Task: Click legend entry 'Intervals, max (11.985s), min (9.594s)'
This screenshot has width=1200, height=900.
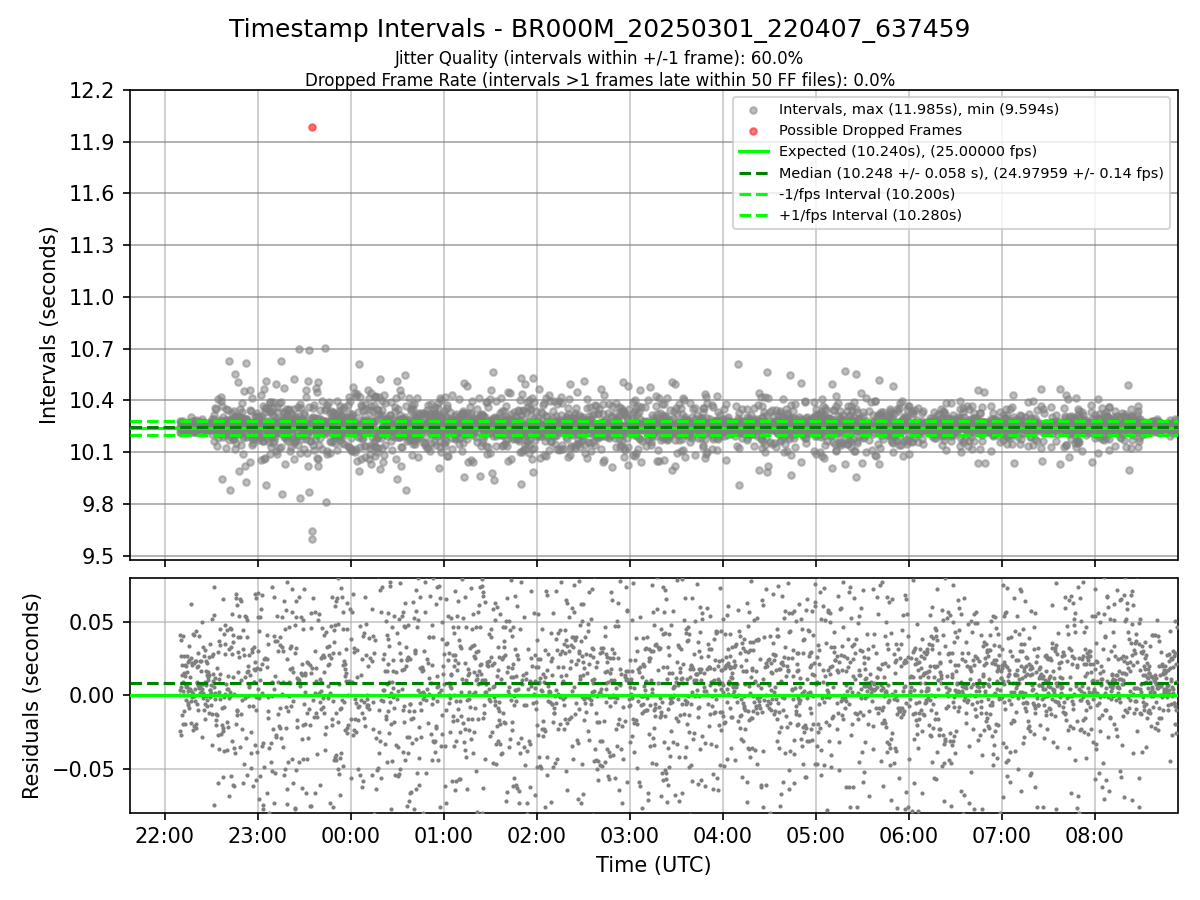Action: click(918, 109)
